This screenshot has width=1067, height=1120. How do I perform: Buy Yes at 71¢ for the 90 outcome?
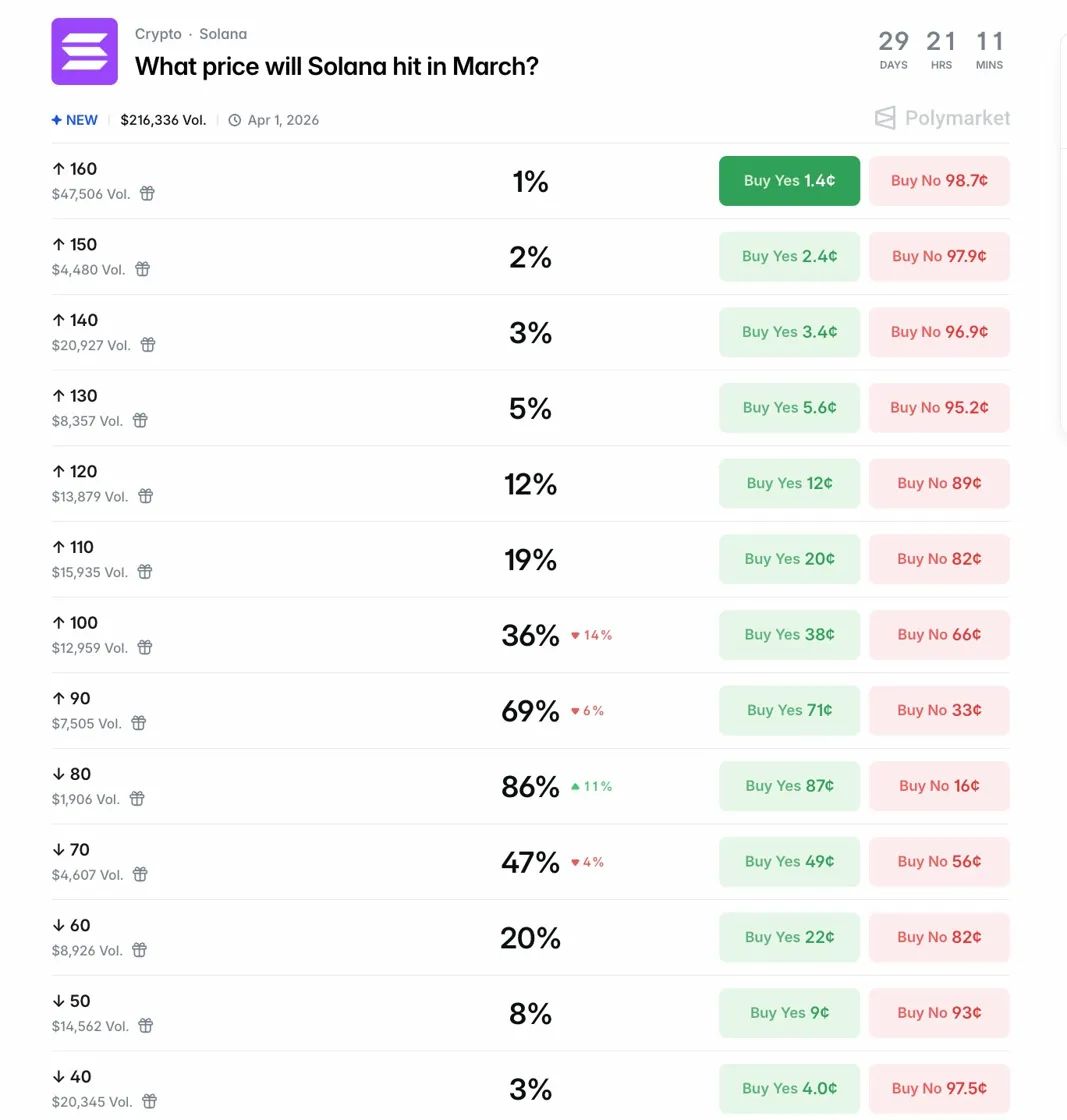tap(789, 710)
